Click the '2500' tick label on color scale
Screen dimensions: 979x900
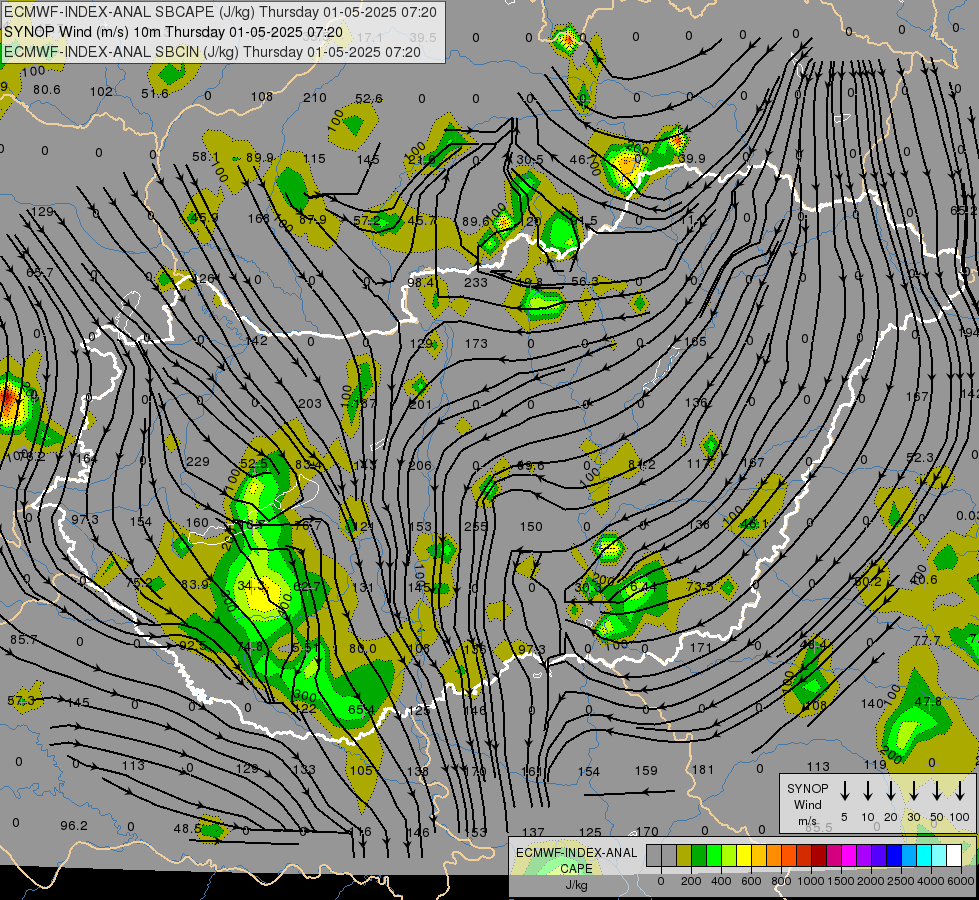pyautogui.click(x=901, y=881)
